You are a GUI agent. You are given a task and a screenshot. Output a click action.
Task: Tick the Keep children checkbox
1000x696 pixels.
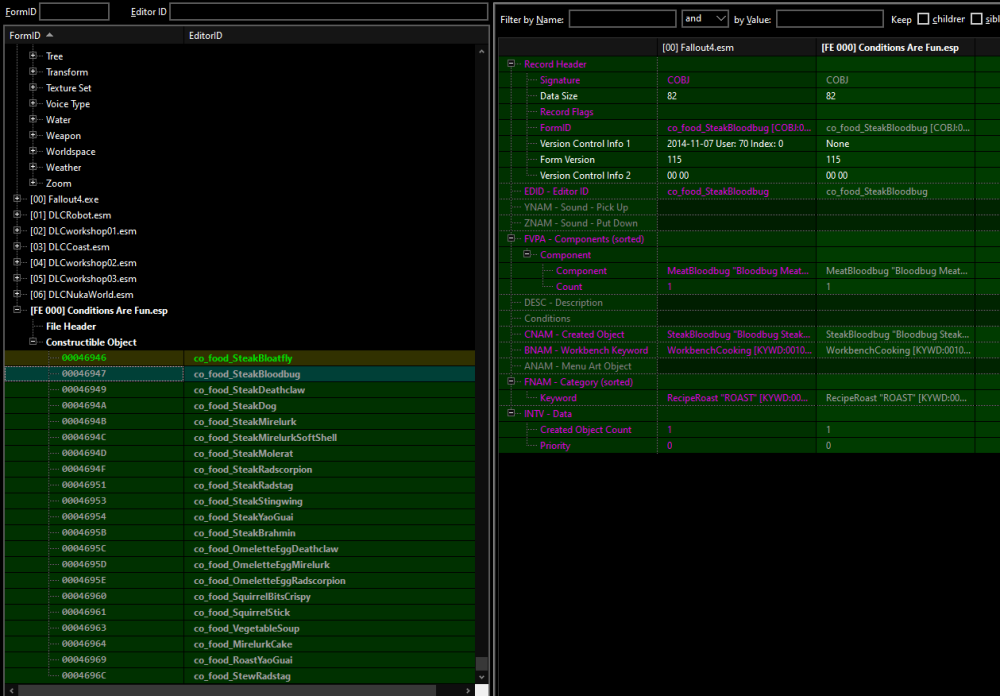click(923, 19)
